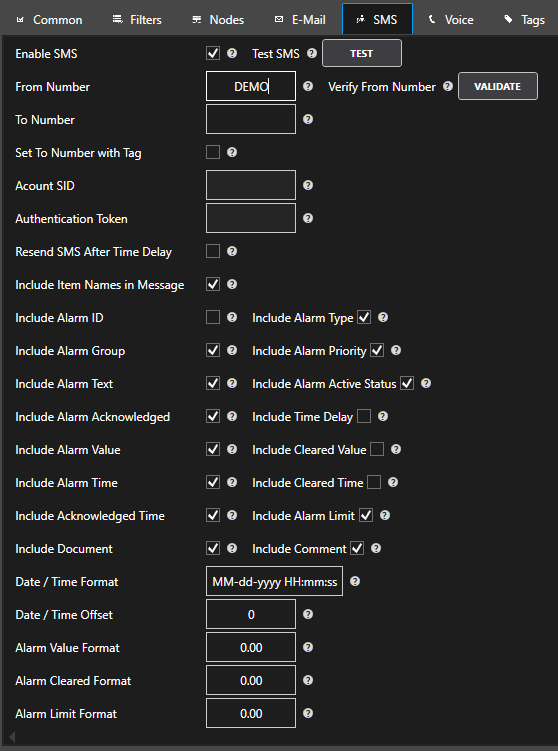The width and height of the screenshot is (558, 751).
Task: Click help icon next to Authentication Token
Action: coord(308,218)
